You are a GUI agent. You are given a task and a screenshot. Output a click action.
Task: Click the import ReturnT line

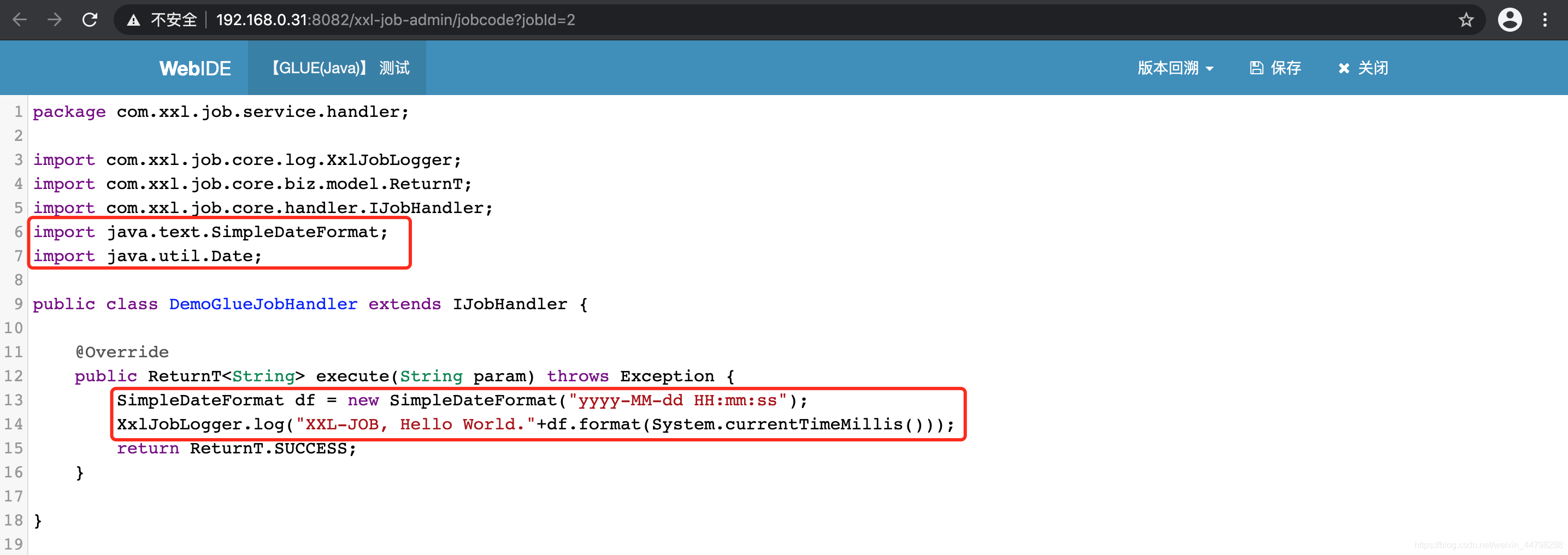tap(252, 184)
